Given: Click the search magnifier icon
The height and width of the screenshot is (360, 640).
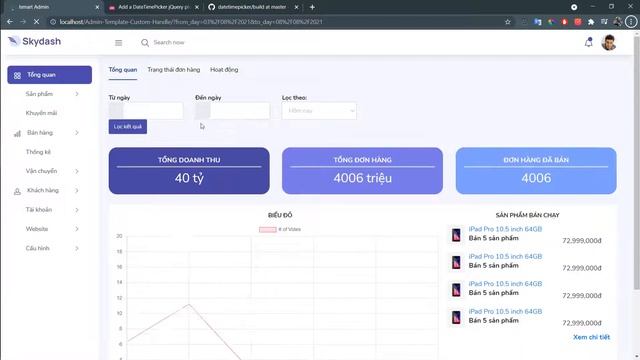Looking at the screenshot, I should [x=145, y=42].
